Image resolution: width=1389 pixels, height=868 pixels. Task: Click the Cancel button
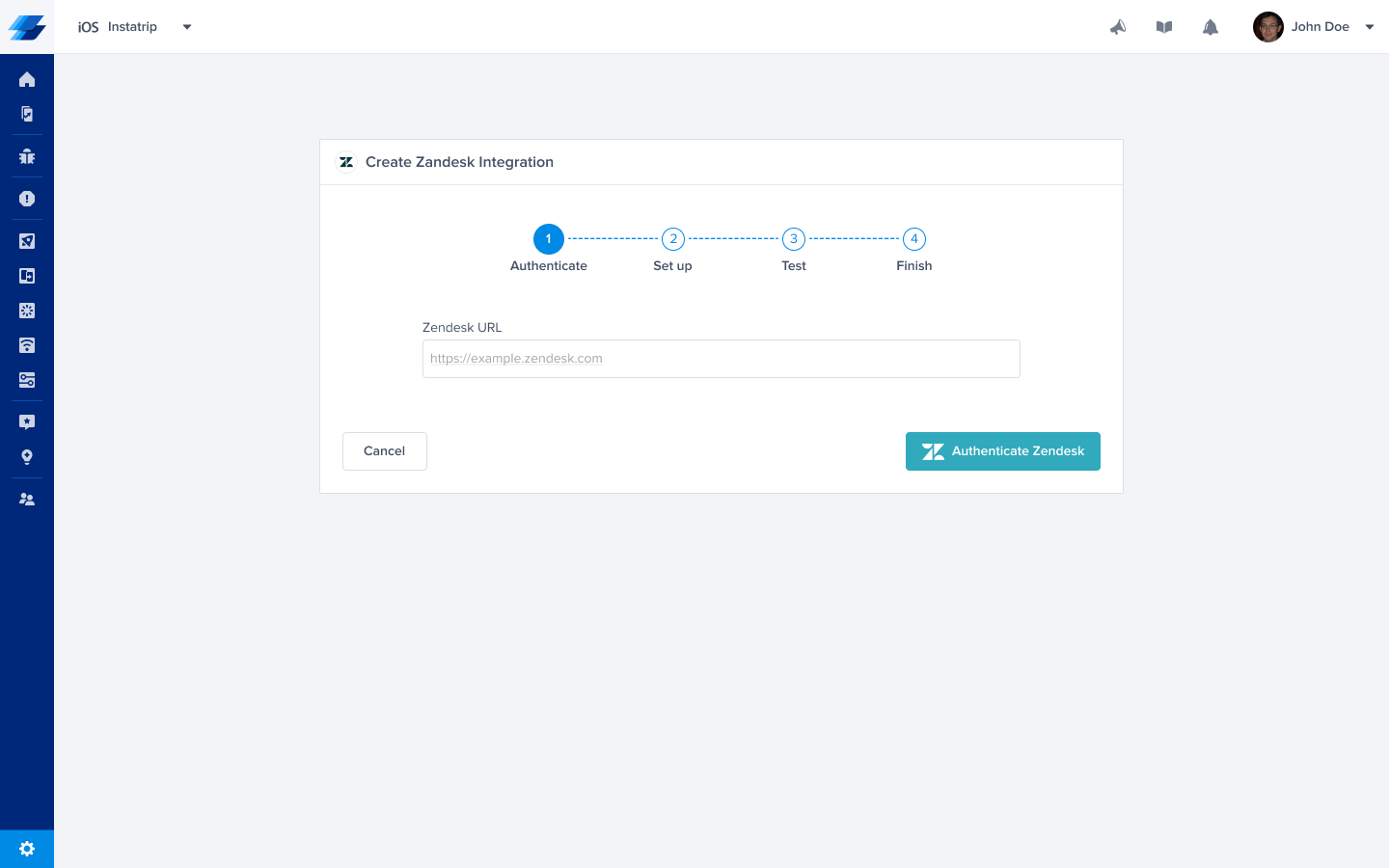pos(385,451)
